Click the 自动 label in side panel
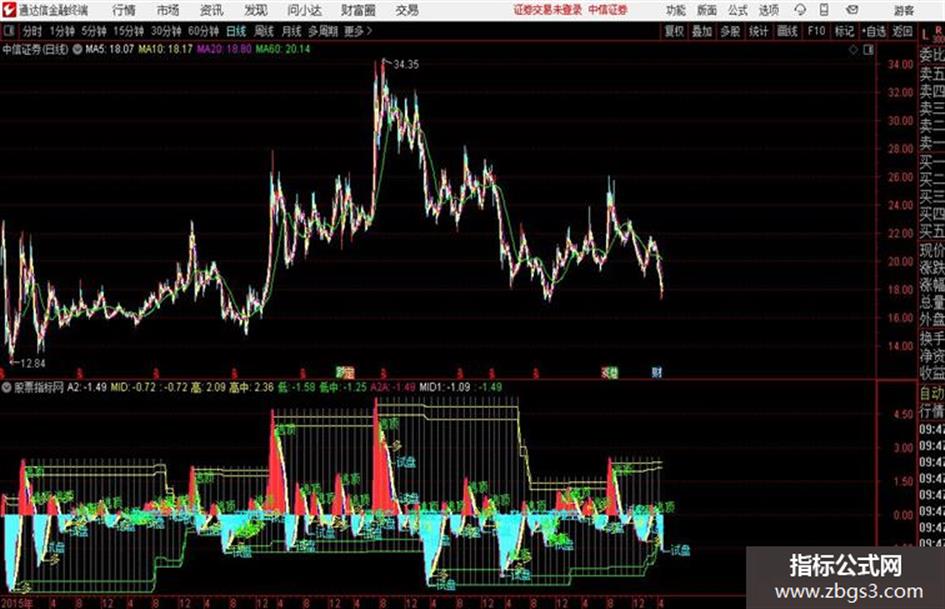This screenshot has height=609, width=945. point(932,394)
